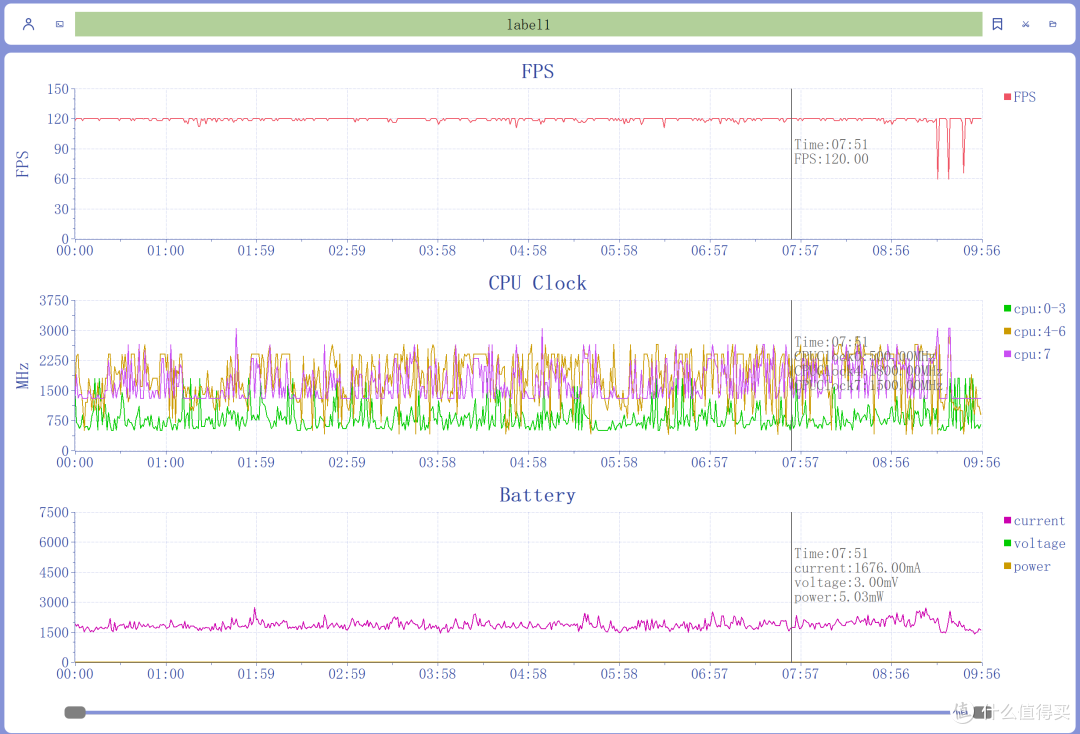Toggle the cpu:7 legend series

tap(1027, 354)
